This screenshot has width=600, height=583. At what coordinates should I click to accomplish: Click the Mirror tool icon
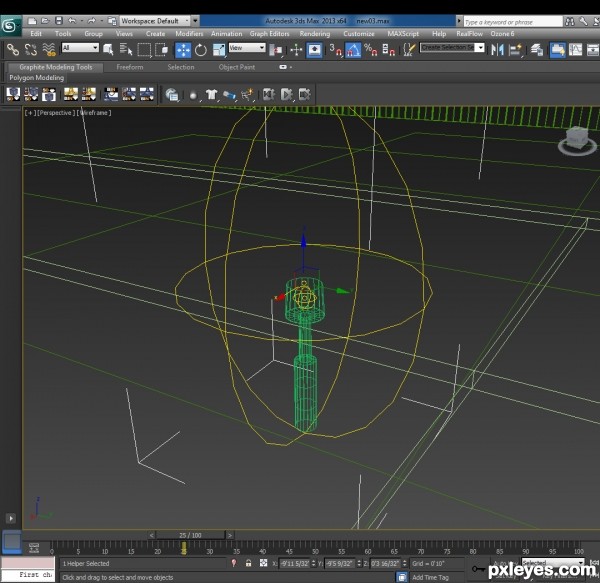click(497, 50)
